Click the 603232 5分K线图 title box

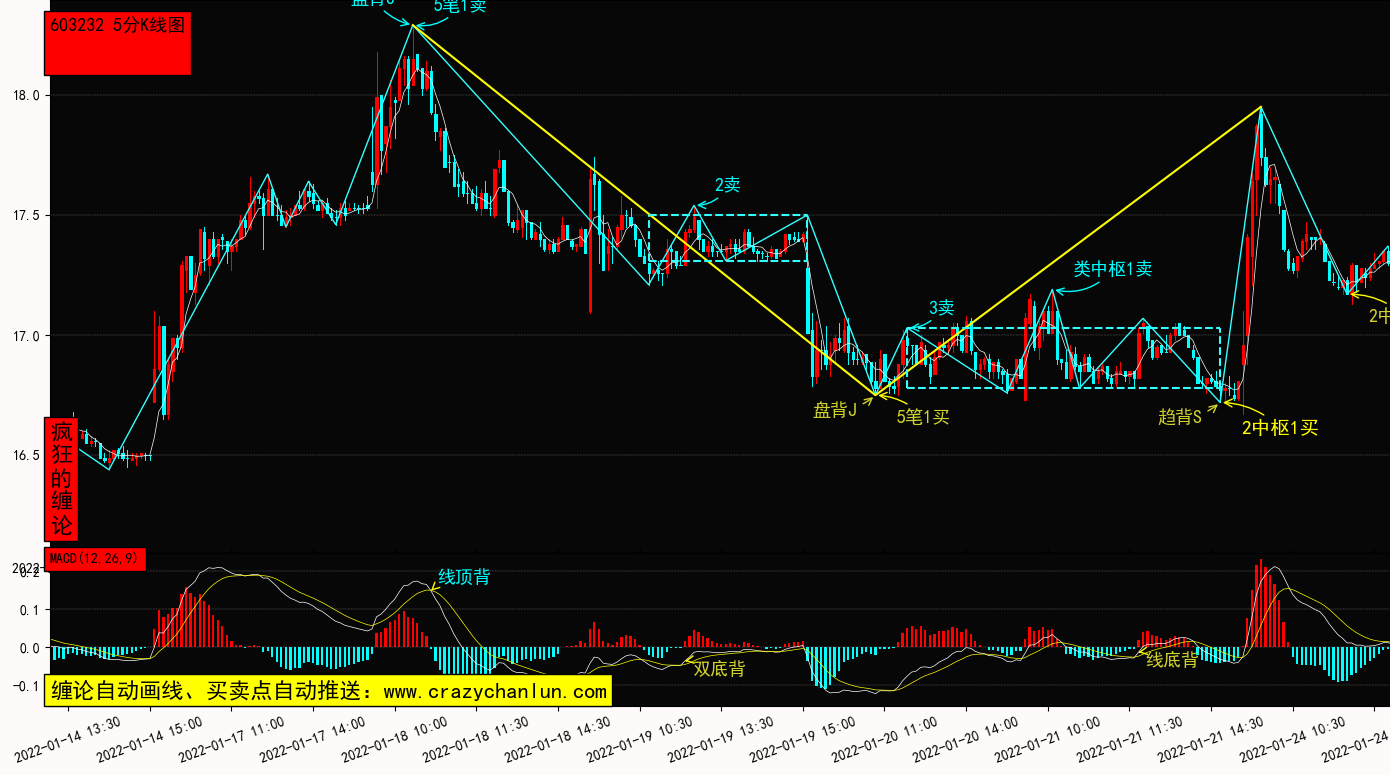coord(118,44)
